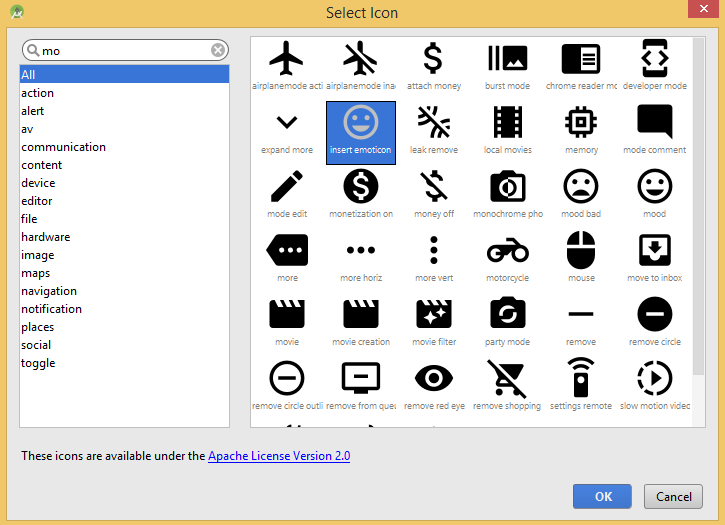The width and height of the screenshot is (725, 525).
Task: Select the remove circle icon
Action: pyautogui.click(x=655, y=314)
